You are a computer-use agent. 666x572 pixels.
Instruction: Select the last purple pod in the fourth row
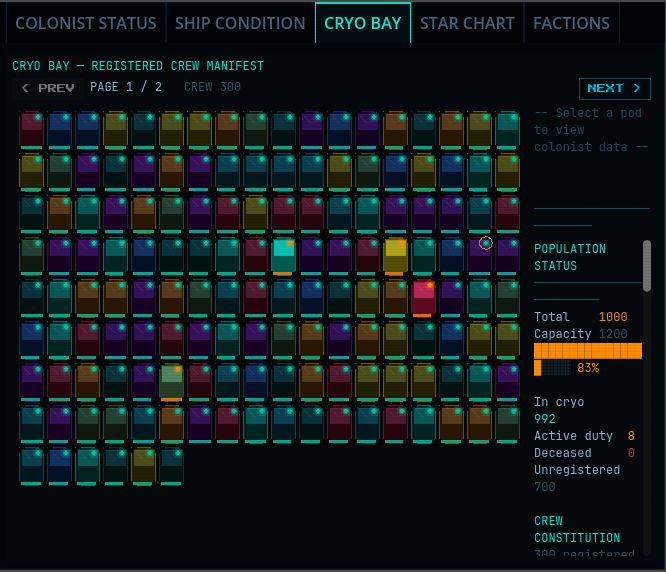point(508,256)
